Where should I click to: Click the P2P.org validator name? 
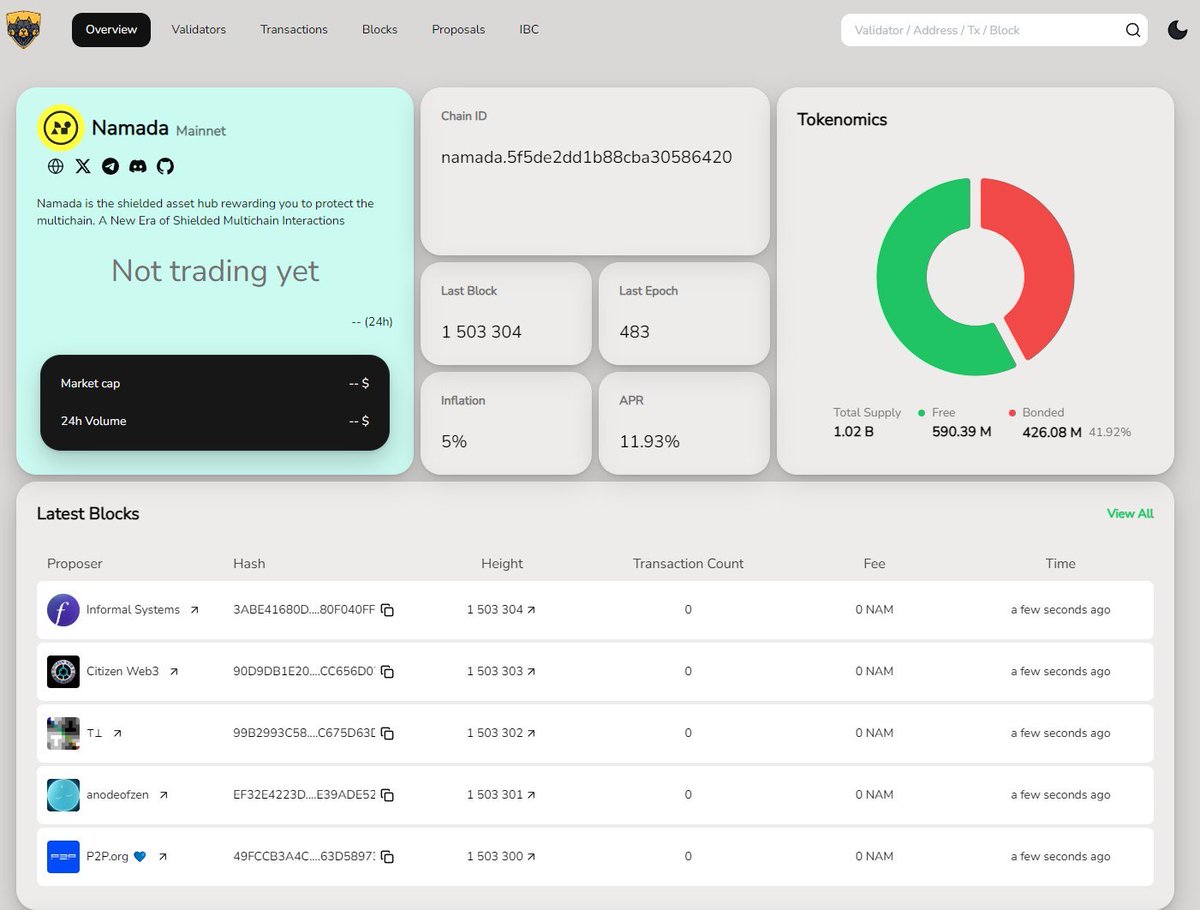107,857
